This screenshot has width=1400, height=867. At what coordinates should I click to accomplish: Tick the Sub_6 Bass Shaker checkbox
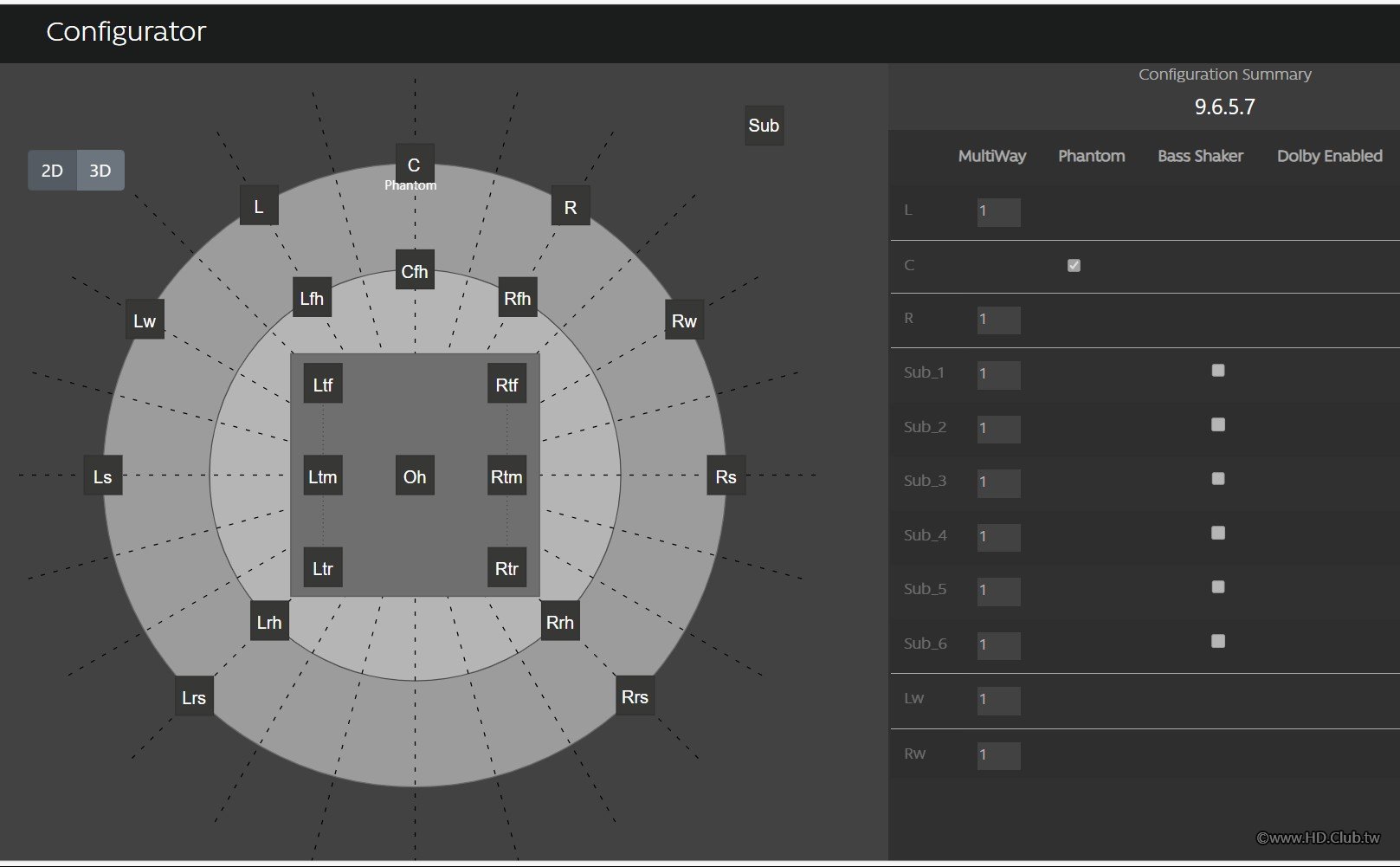click(x=1218, y=641)
